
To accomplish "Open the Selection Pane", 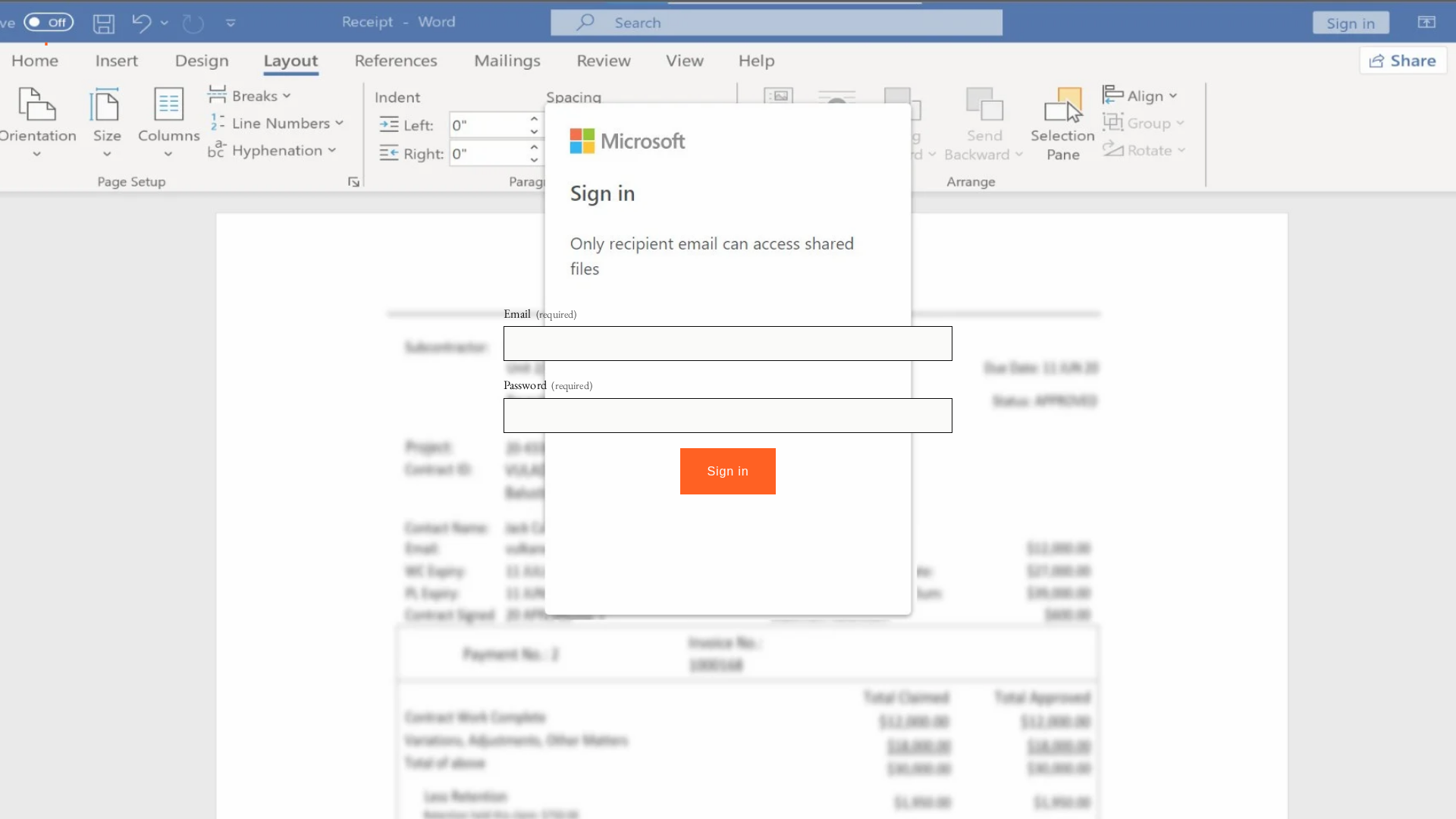I will pos(1062,124).
